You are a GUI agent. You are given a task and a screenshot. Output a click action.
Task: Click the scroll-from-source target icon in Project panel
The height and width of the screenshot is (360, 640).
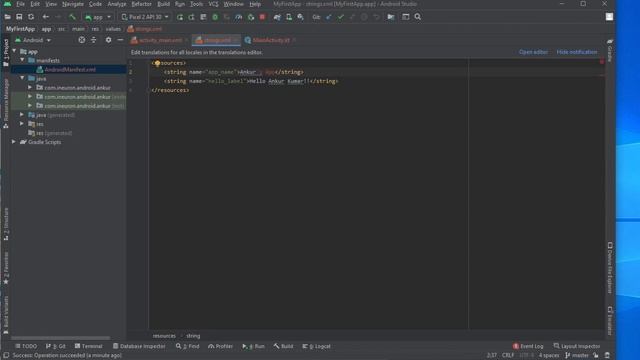(82, 40)
